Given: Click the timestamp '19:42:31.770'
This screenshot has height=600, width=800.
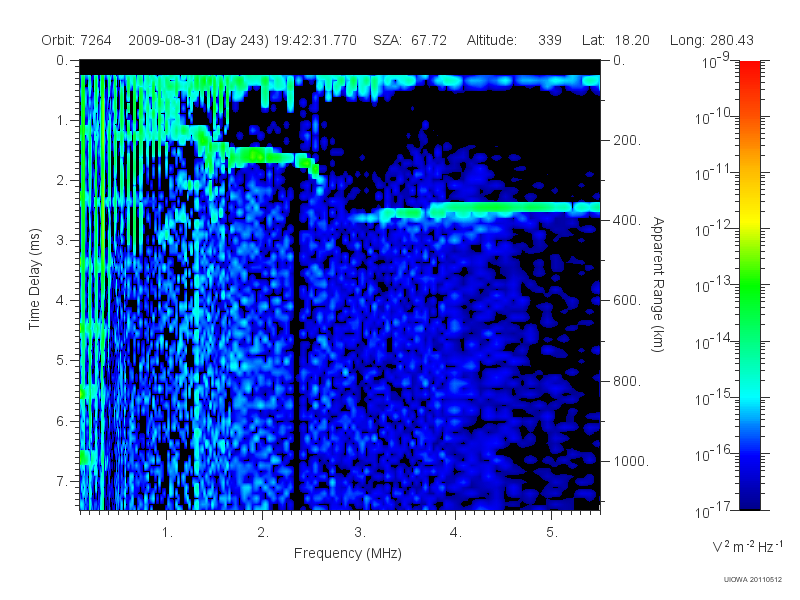Looking at the screenshot, I should pos(315,40).
